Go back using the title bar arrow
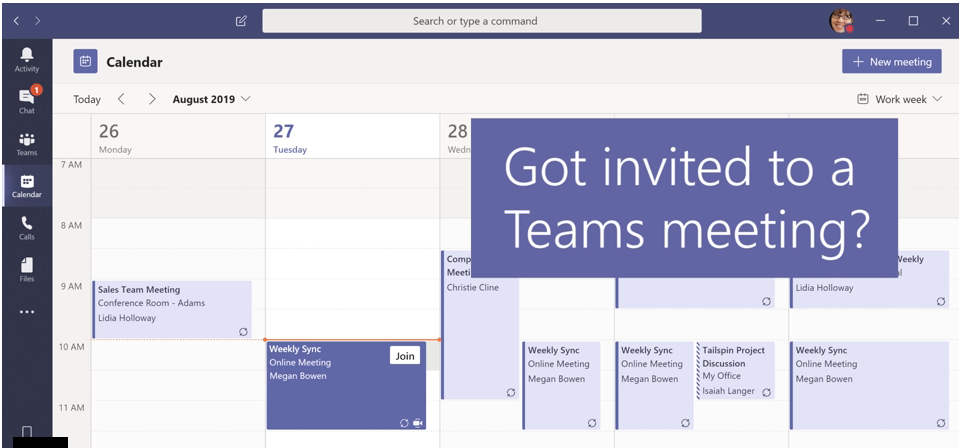959x448 pixels. point(16,21)
